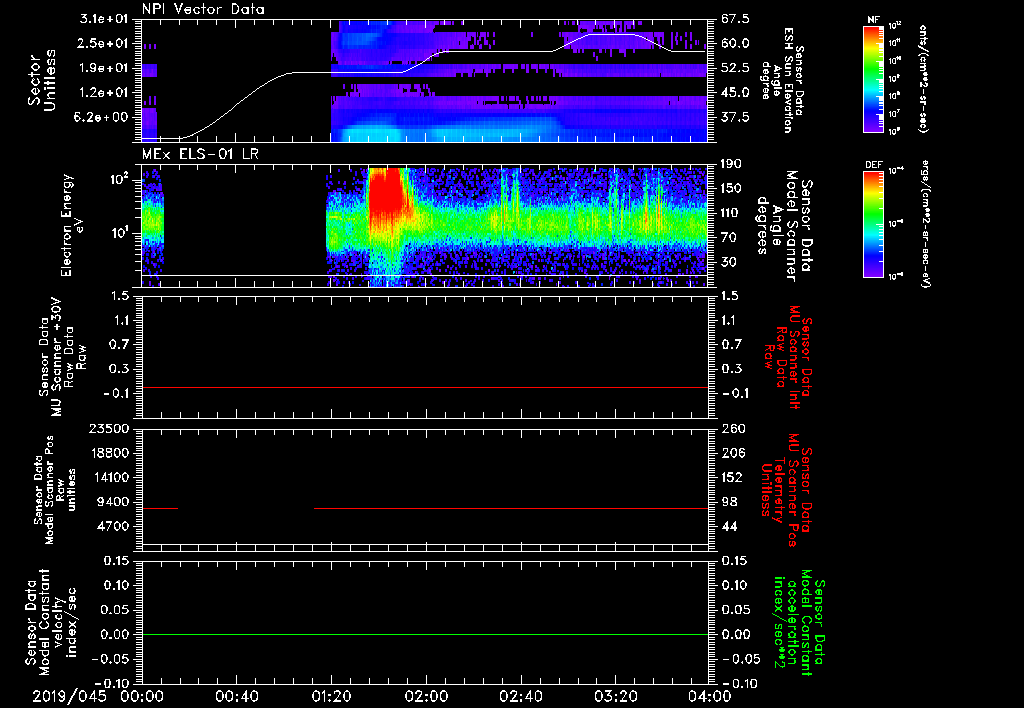Click the 190 scanner angle tick label
This screenshot has width=1024, height=708.
[x=731, y=164]
